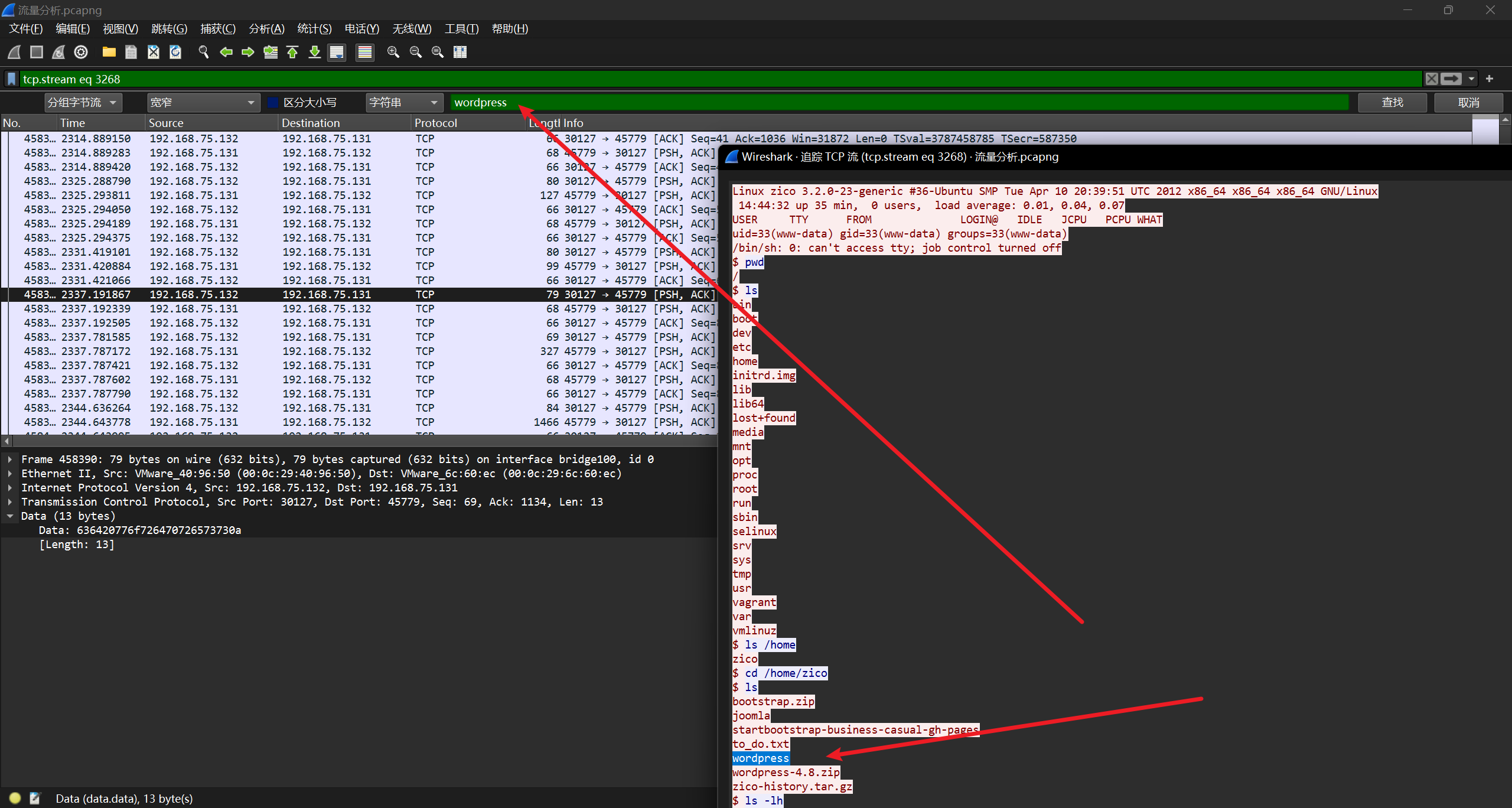1512x808 pixels.
Task: Click the resize columns icon
Action: pyautogui.click(x=460, y=52)
